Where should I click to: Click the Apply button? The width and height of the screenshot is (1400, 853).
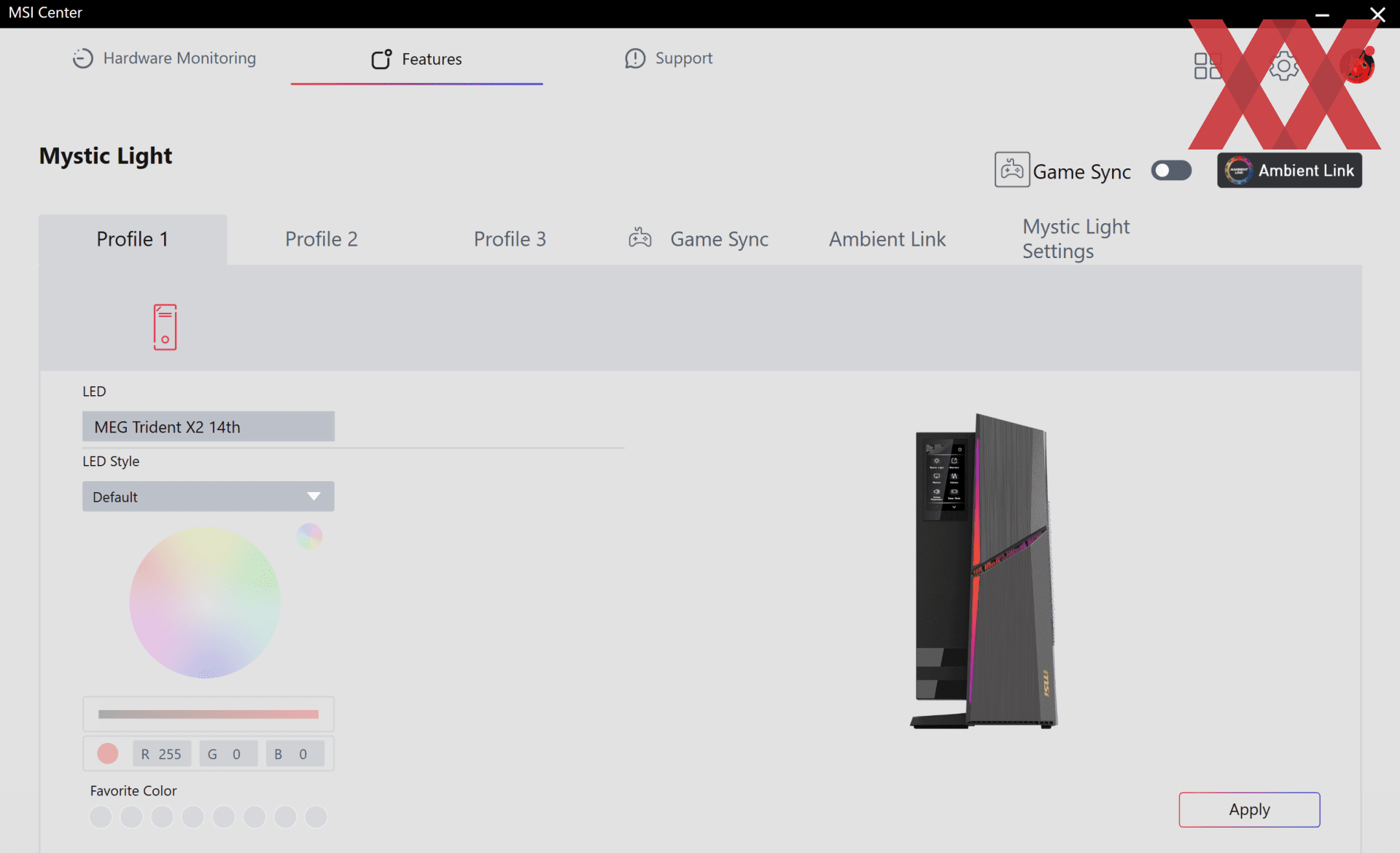click(1249, 809)
